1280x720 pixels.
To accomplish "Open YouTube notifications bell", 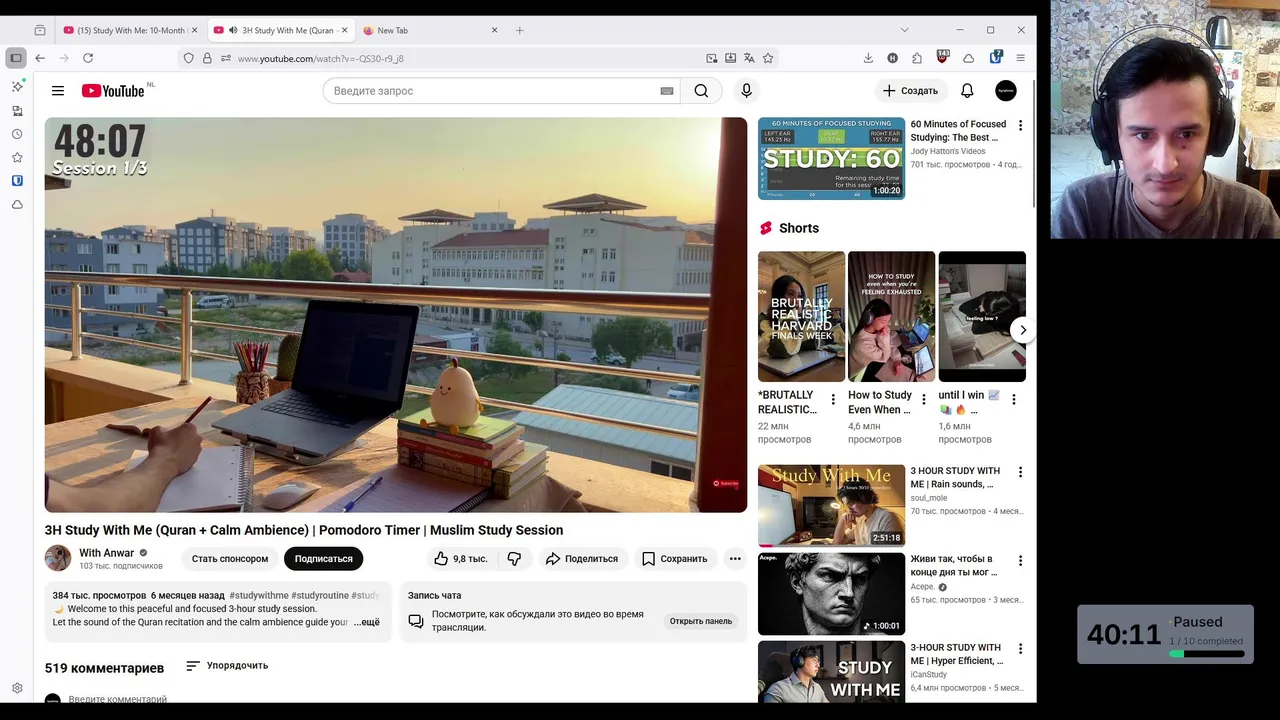I will [967, 91].
